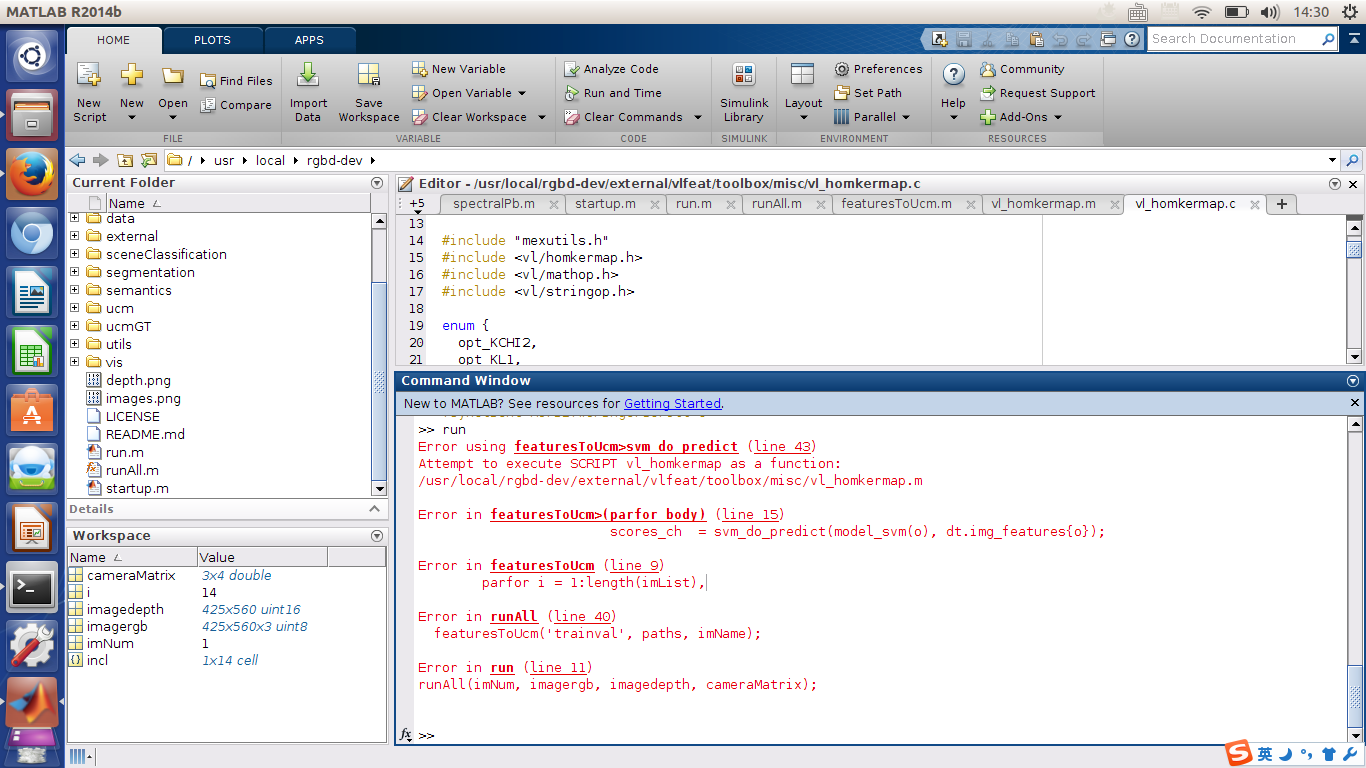Click the New Variable button
This screenshot has height=768, width=1366.
click(459, 69)
